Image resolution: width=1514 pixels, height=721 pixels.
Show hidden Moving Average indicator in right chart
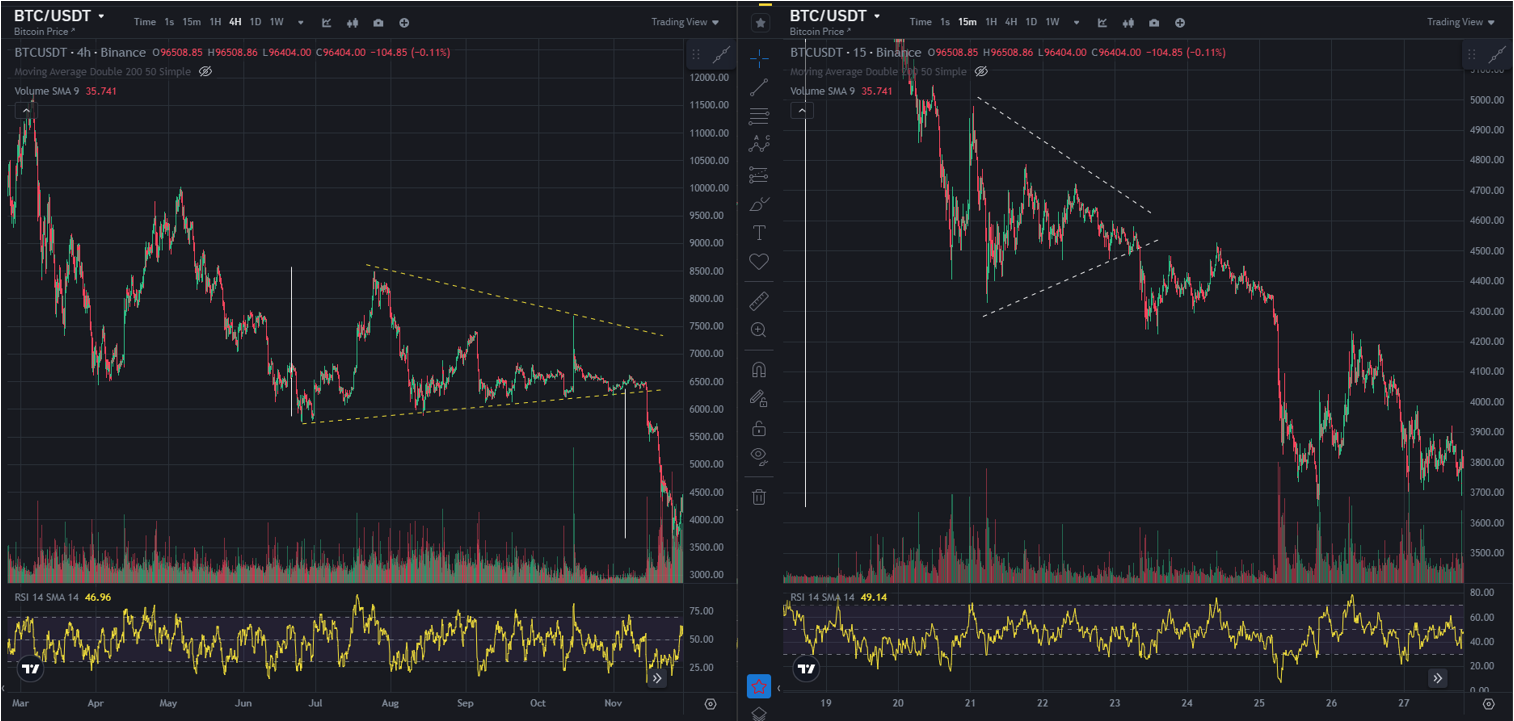[981, 72]
